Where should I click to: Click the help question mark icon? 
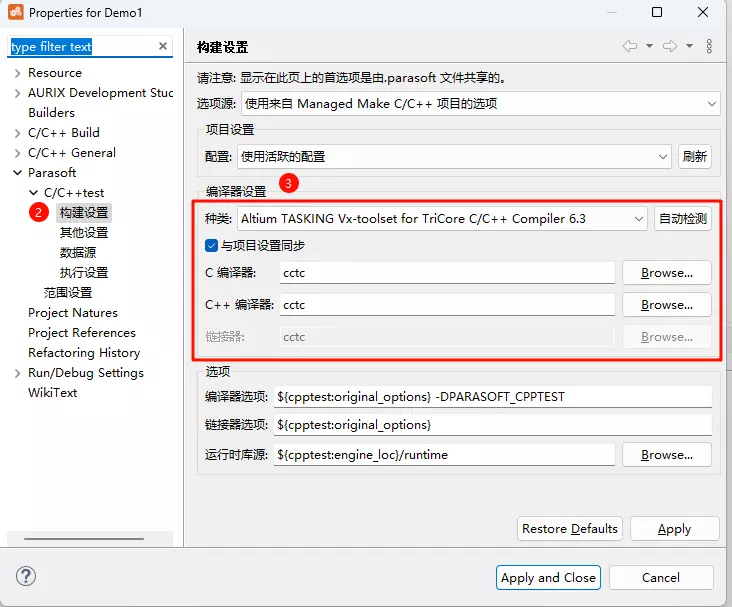(27, 576)
